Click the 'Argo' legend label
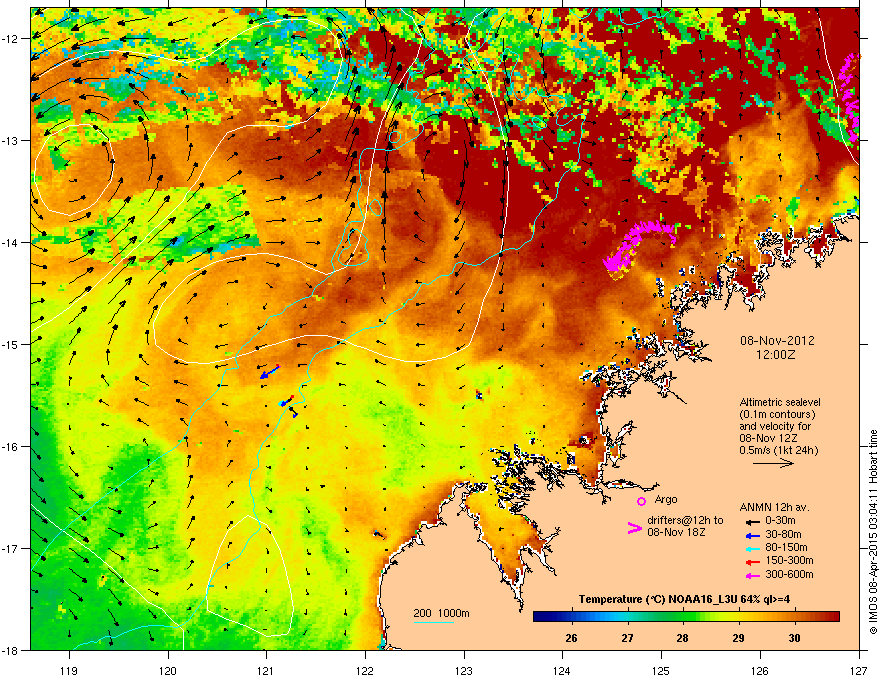 pos(666,499)
